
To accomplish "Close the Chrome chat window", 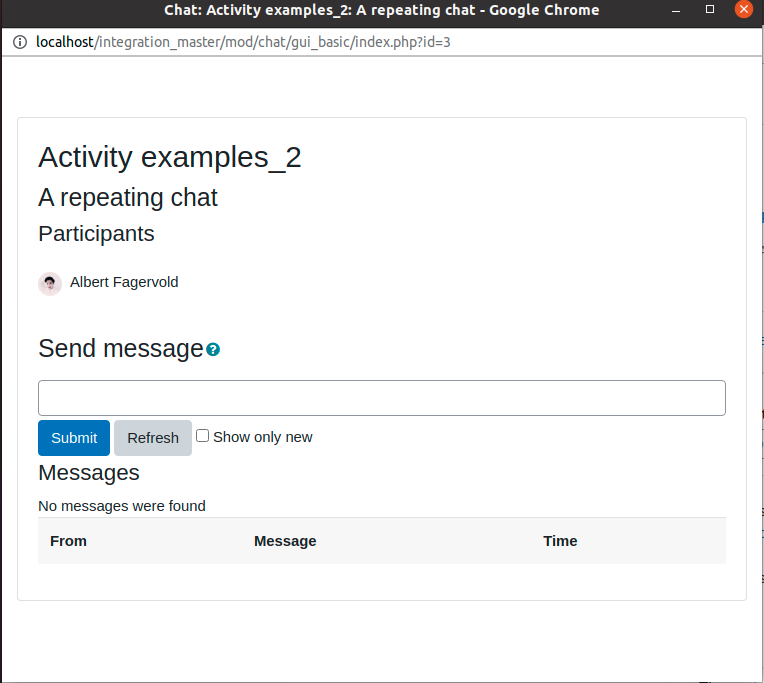I will pos(744,9).
